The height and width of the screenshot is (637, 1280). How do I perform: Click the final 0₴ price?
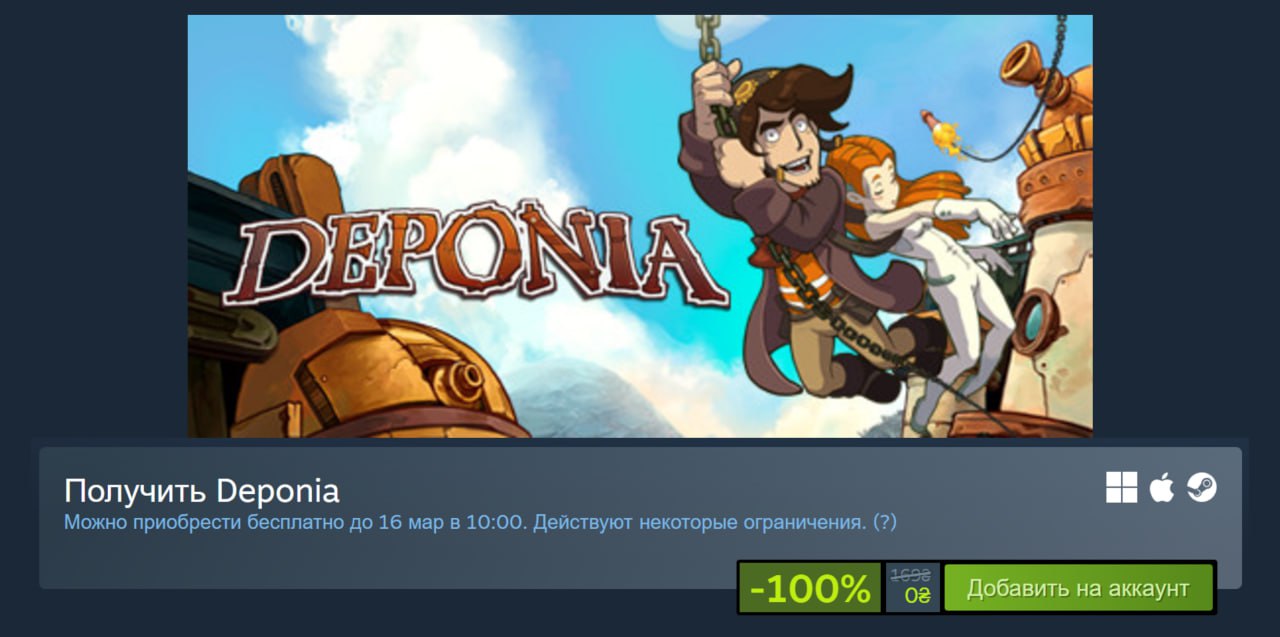click(x=917, y=596)
